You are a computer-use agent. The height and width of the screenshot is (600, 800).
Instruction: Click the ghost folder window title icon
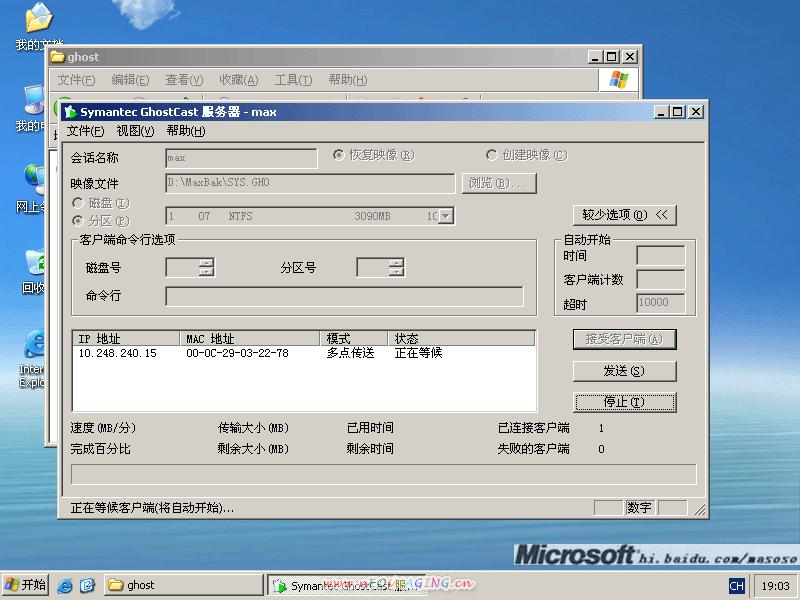point(58,57)
